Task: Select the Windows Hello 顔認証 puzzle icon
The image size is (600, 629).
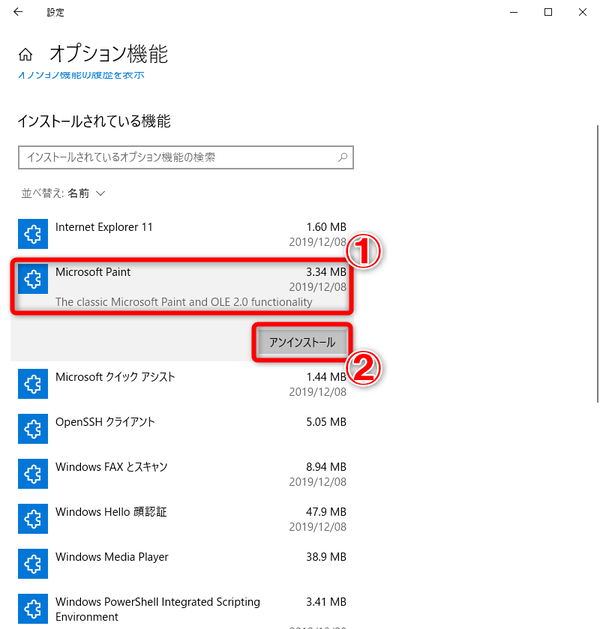Action: [33, 519]
